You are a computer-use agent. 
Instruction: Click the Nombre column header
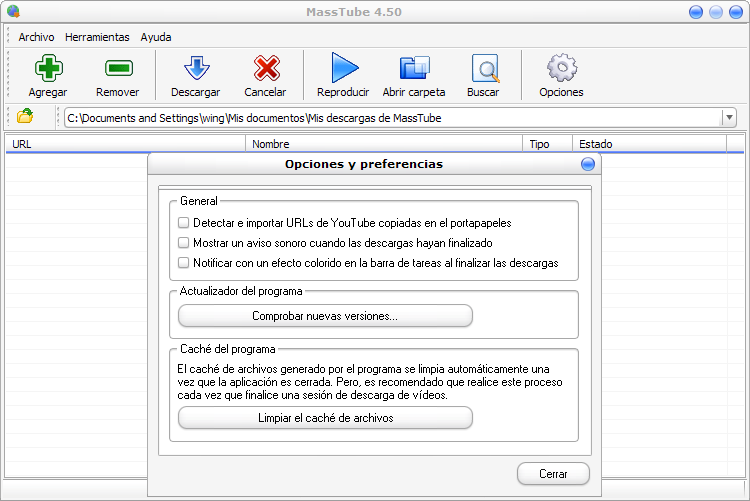270,144
